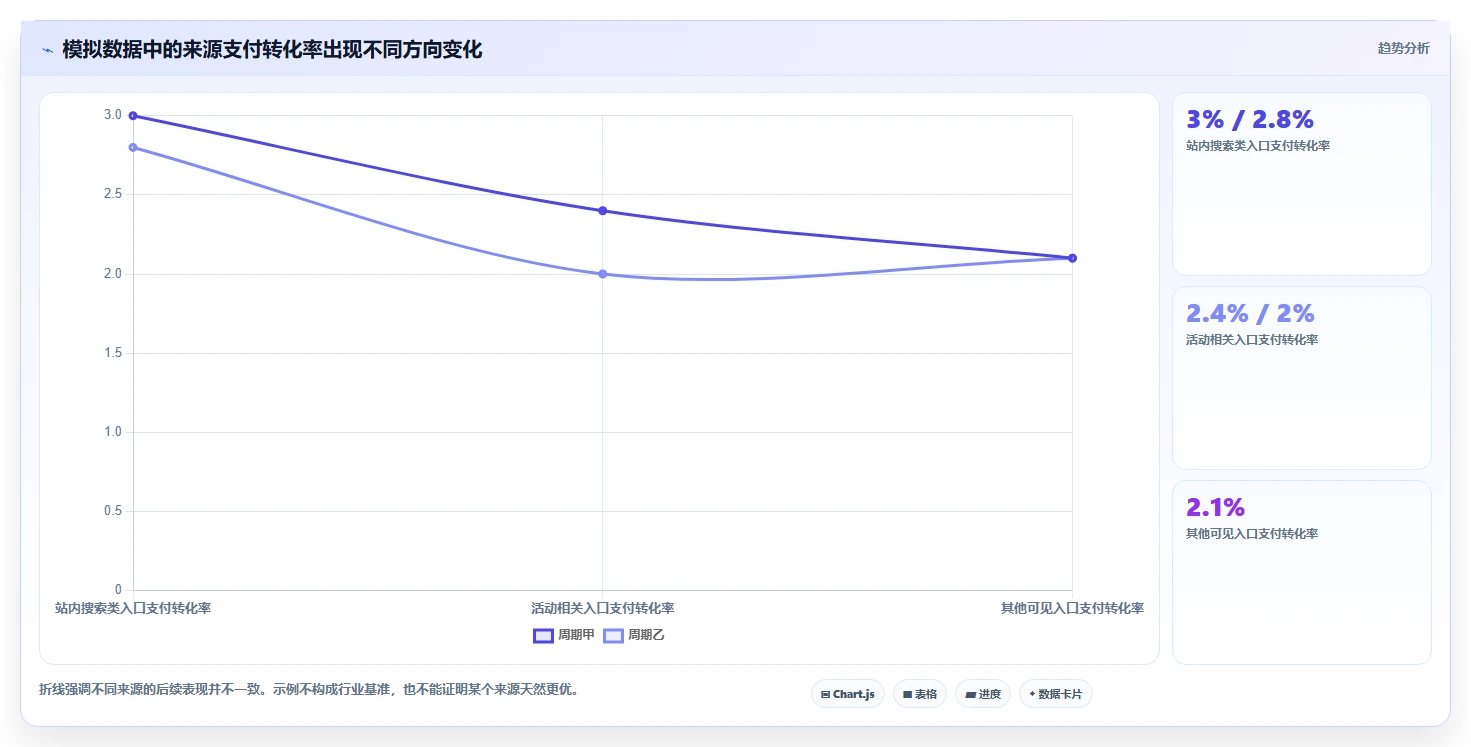Click the 表格 tag chip

[919, 694]
